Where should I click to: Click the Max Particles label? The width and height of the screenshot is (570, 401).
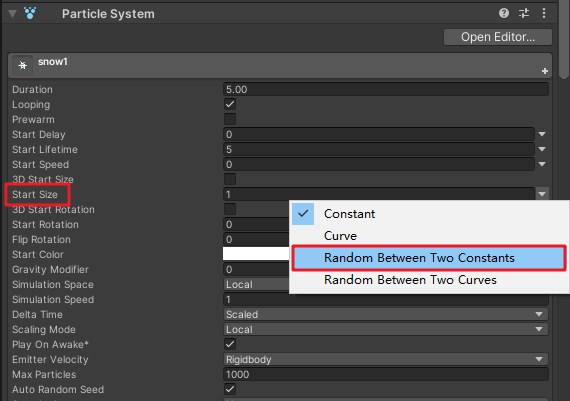click(44, 374)
